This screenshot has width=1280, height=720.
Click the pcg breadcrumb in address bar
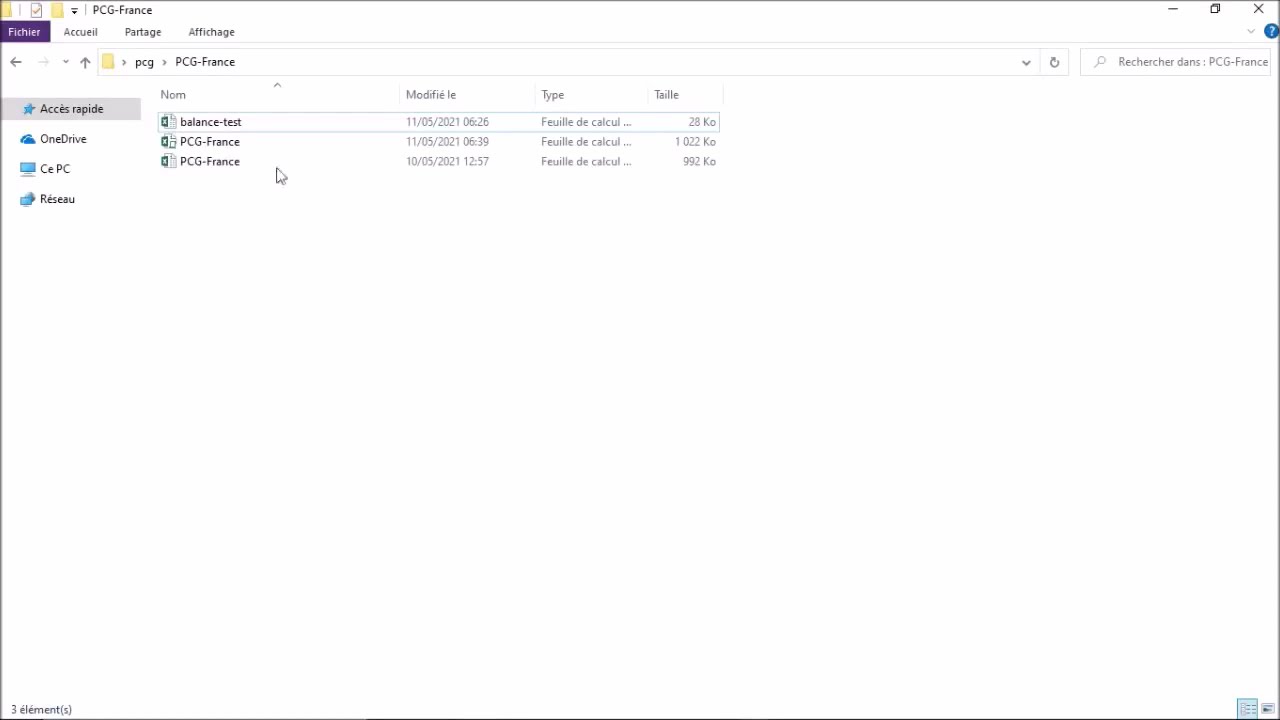point(144,62)
